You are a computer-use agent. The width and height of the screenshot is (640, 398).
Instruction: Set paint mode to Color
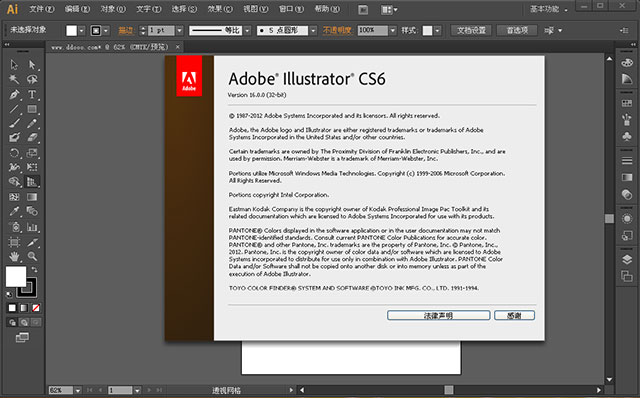coord(12,308)
